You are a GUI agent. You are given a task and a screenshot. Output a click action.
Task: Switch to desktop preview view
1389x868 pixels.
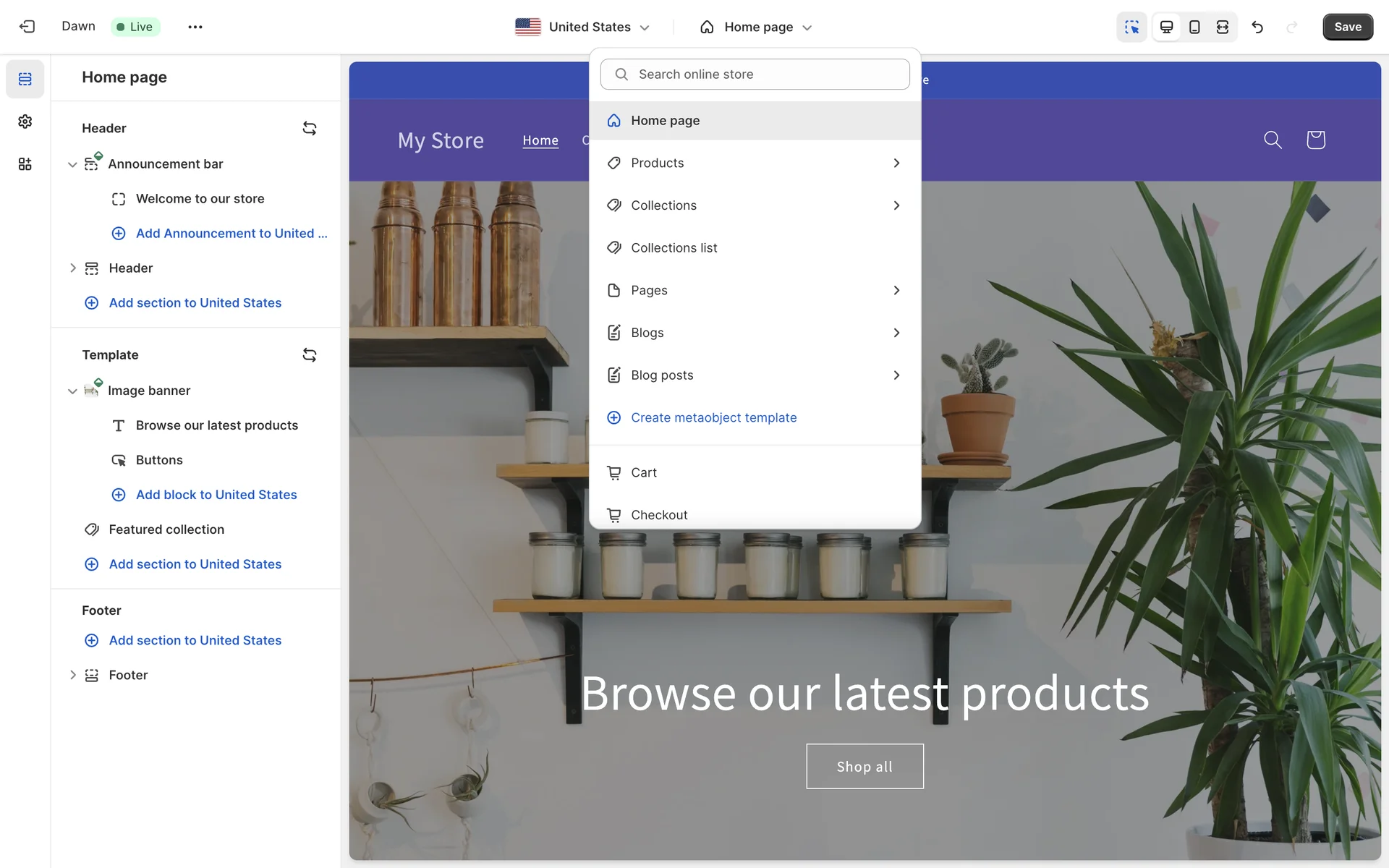(1166, 27)
